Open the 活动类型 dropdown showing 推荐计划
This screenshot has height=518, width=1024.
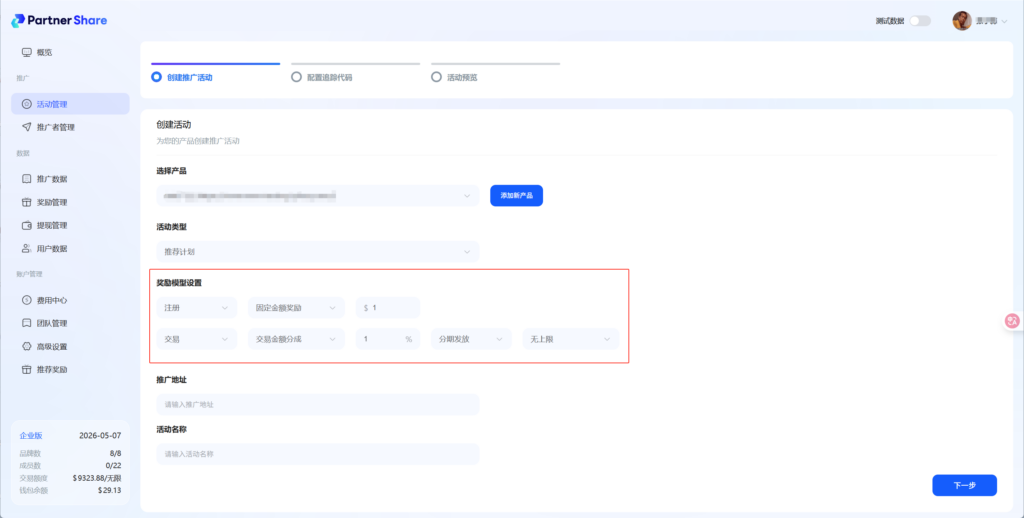pos(317,251)
